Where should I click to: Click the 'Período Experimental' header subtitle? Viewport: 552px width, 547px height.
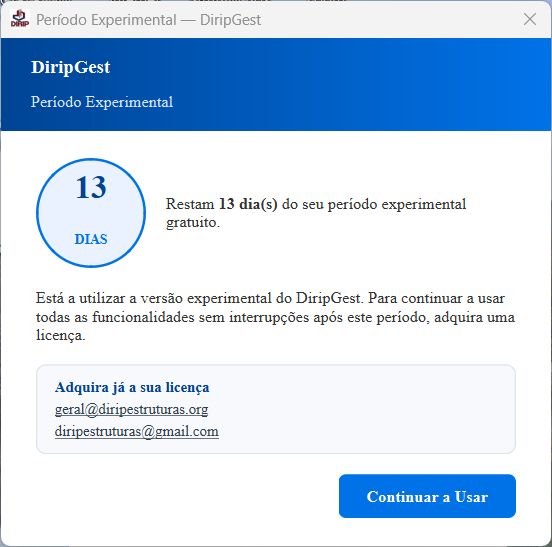[102, 102]
